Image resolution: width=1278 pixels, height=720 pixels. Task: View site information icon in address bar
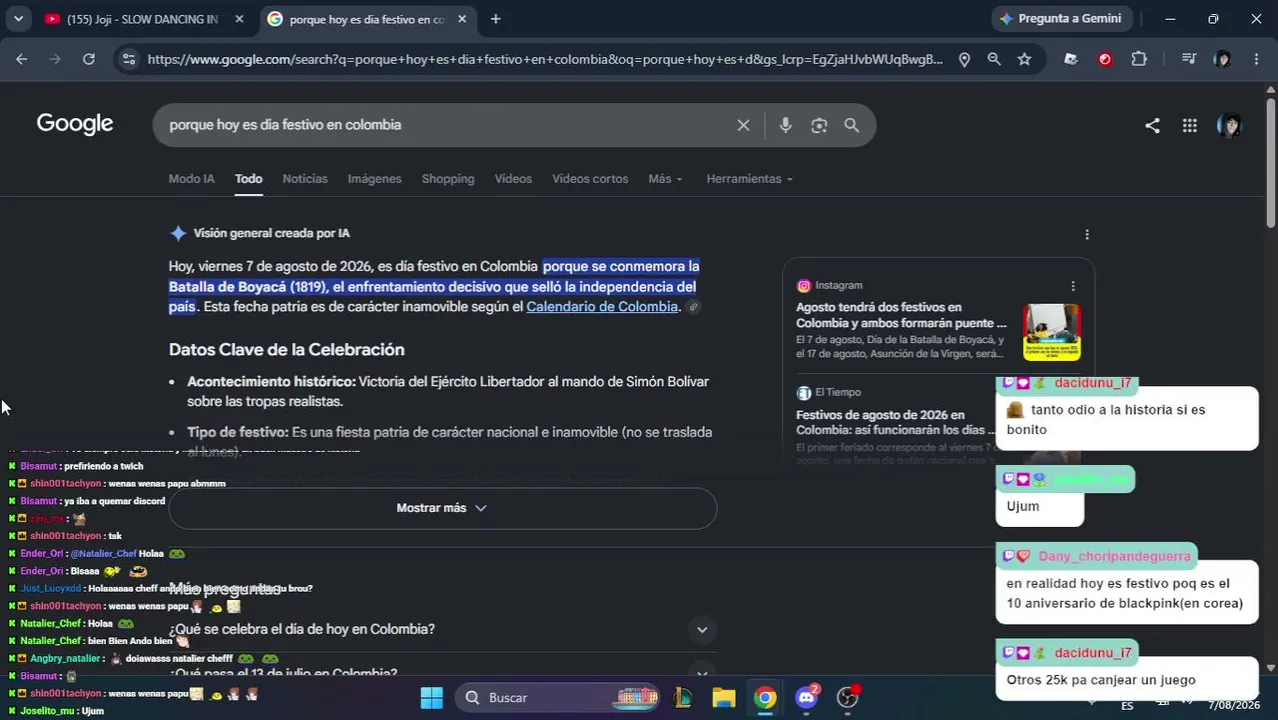128,59
